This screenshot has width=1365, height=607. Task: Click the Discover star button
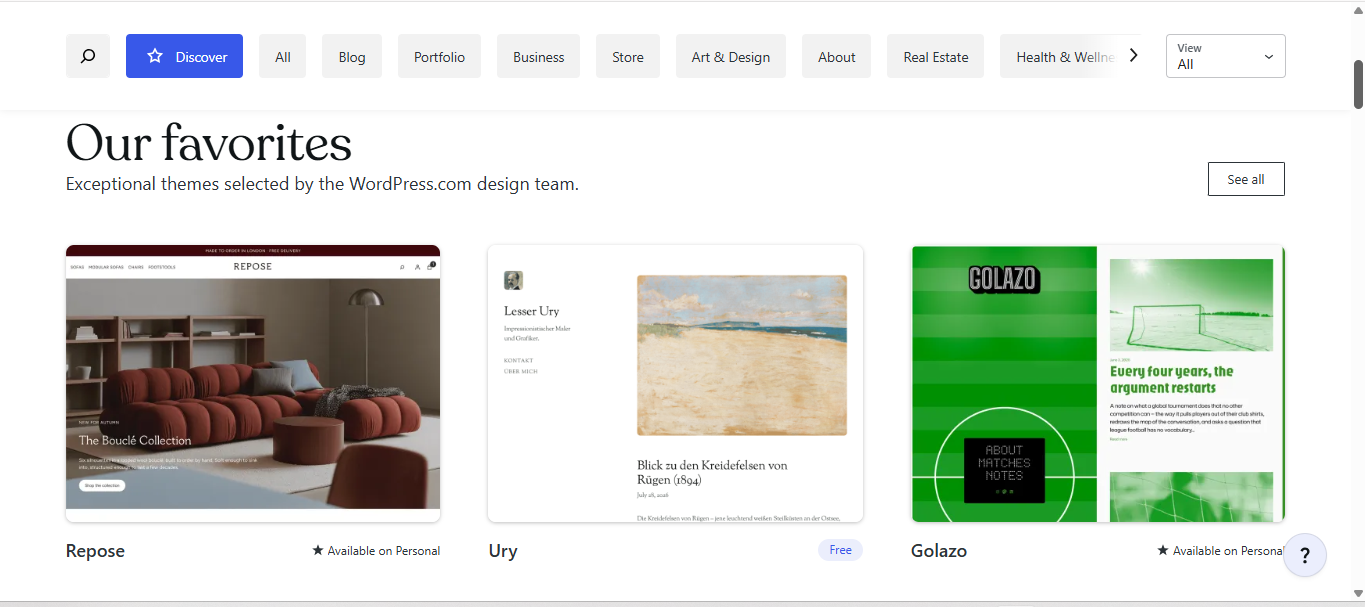coord(184,56)
